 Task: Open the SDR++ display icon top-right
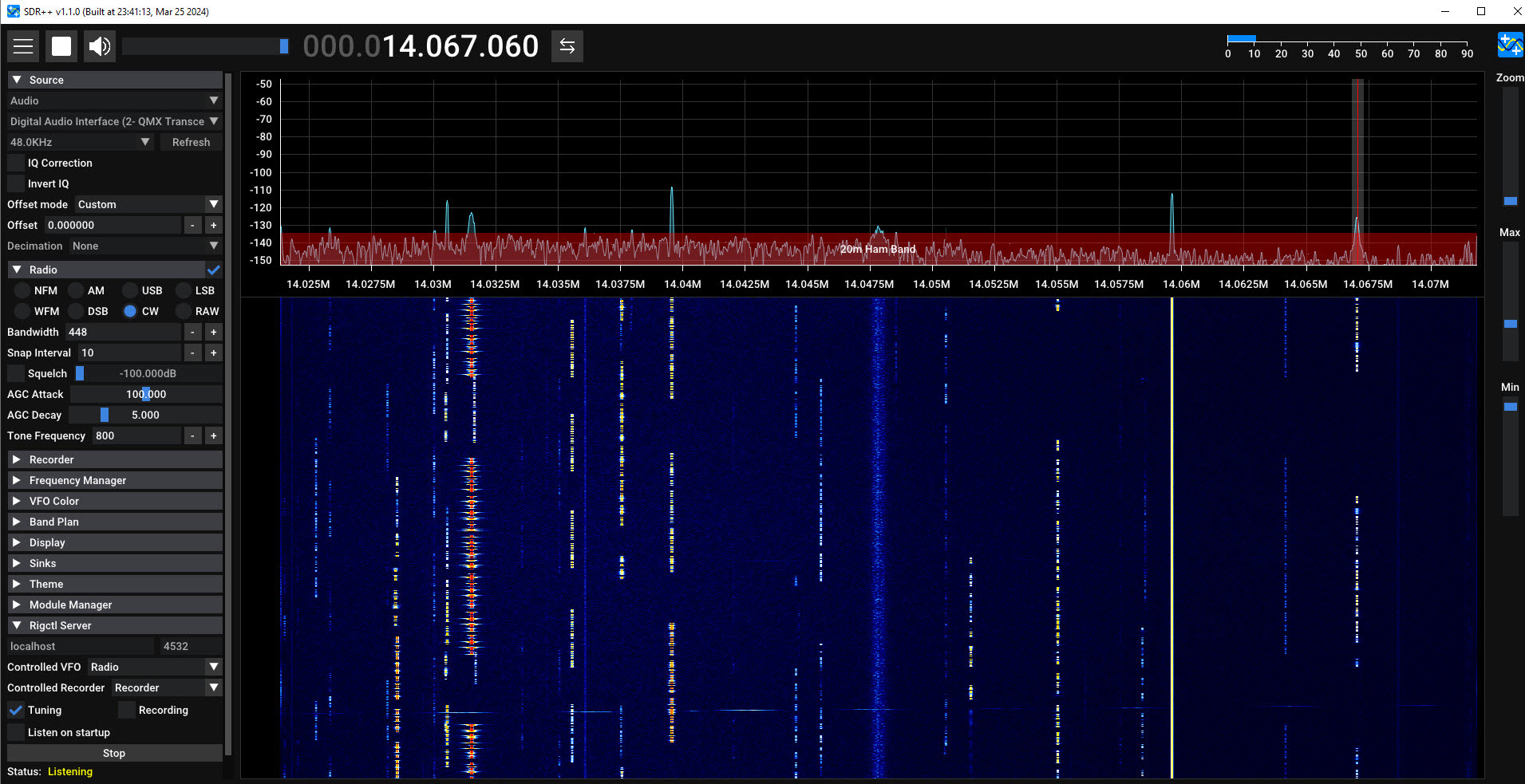[x=1510, y=45]
